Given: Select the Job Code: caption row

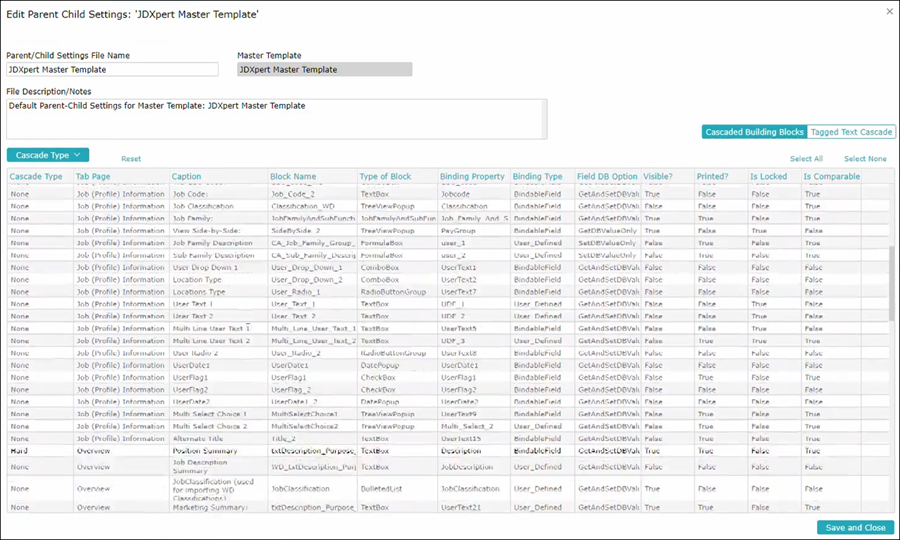Looking at the screenshot, I should (x=451, y=194).
